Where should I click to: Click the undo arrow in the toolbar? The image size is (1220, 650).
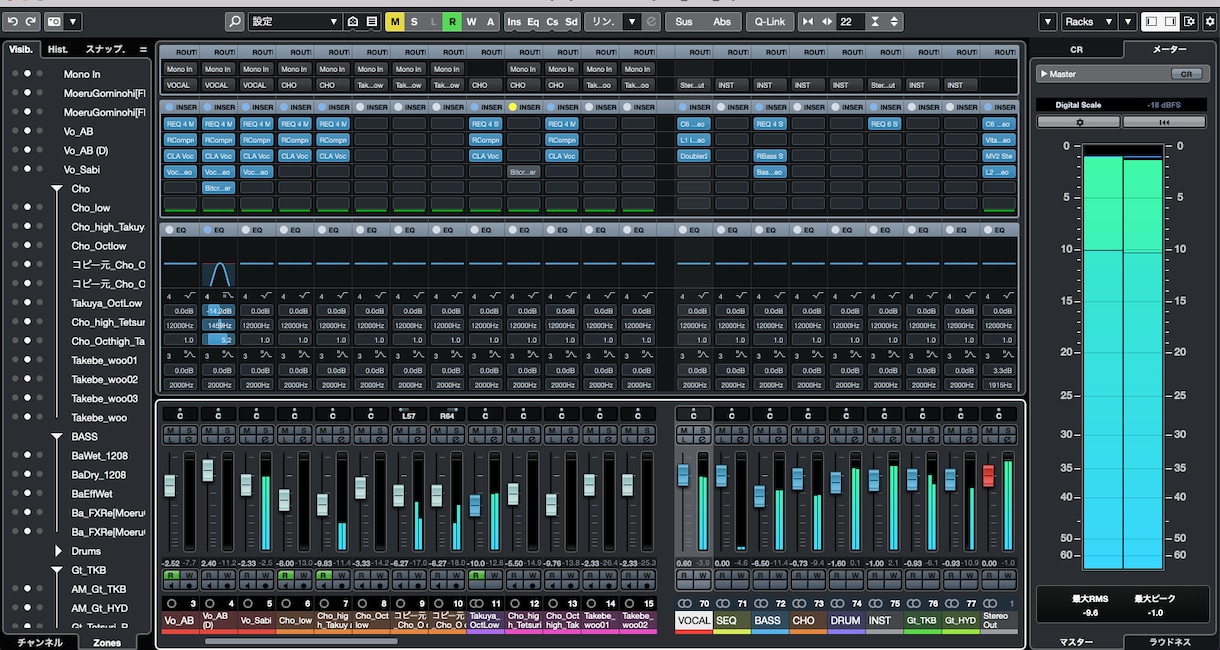[x=13, y=21]
